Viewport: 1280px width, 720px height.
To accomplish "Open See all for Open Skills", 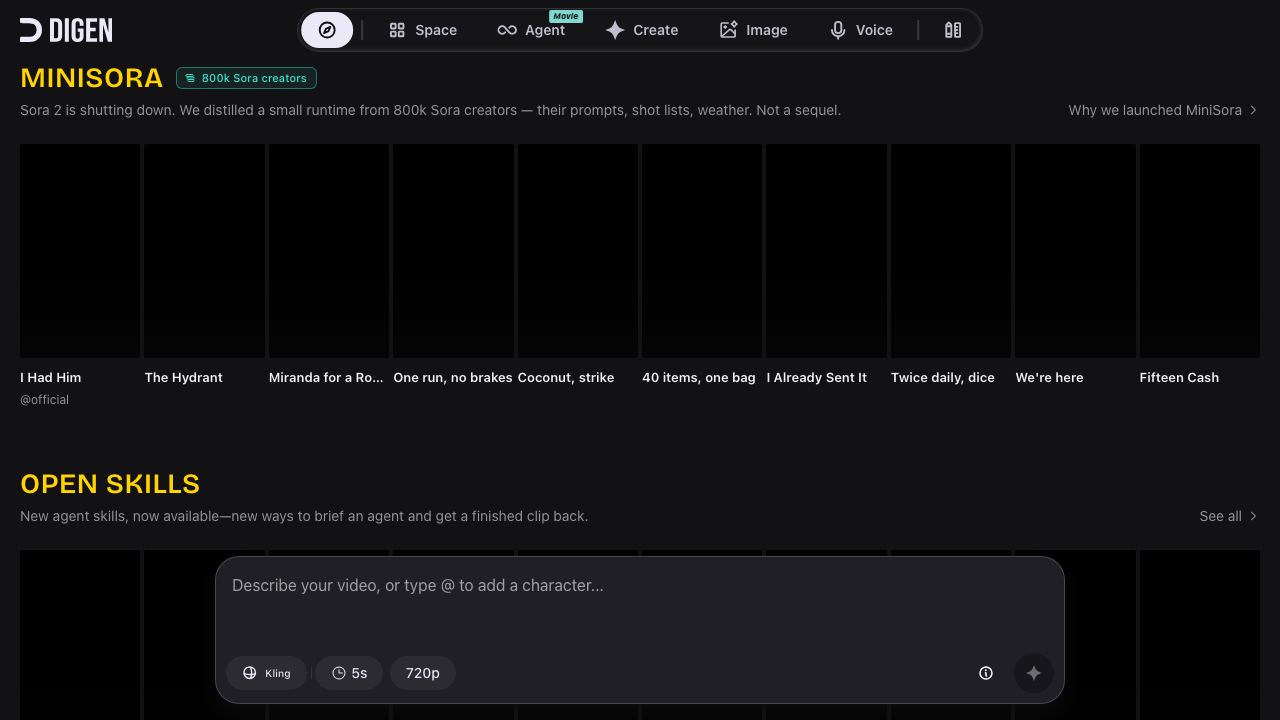I will pyautogui.click(x=1229, y=516).
